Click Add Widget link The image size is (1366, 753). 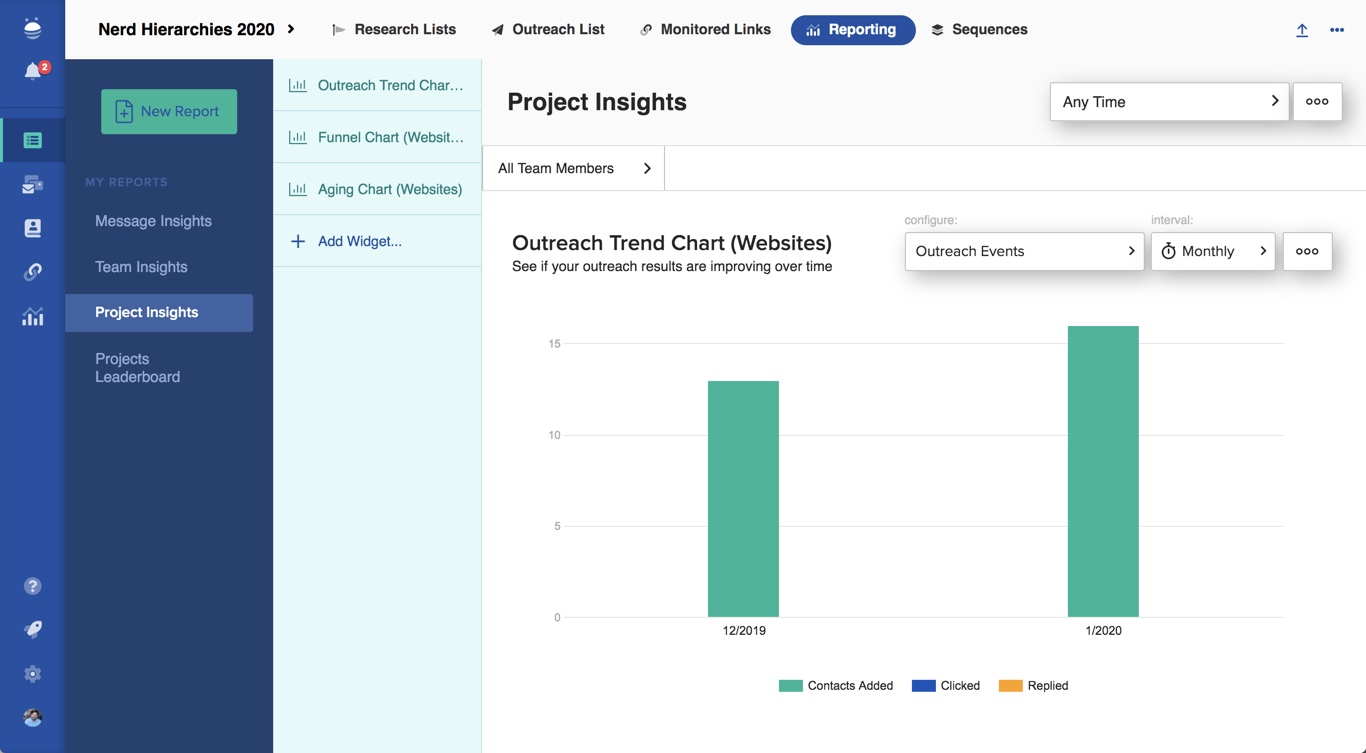coord(359,241)
